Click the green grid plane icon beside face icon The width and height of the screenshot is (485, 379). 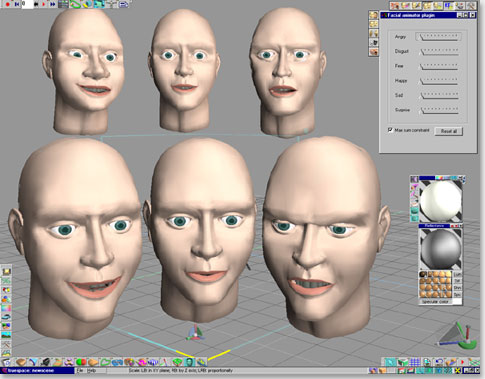coord(177,362)
